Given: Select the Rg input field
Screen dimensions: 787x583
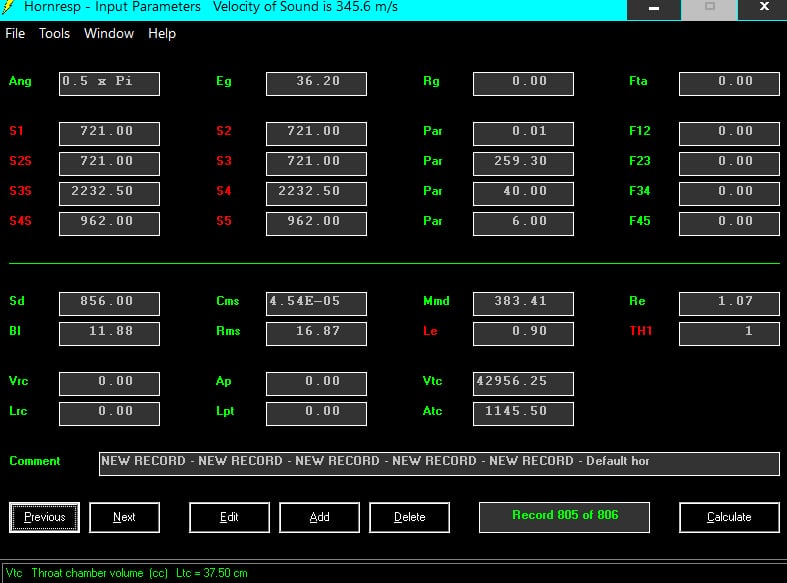Looking at the screenshot, I should pyautogui.click(x=523, y=84).
